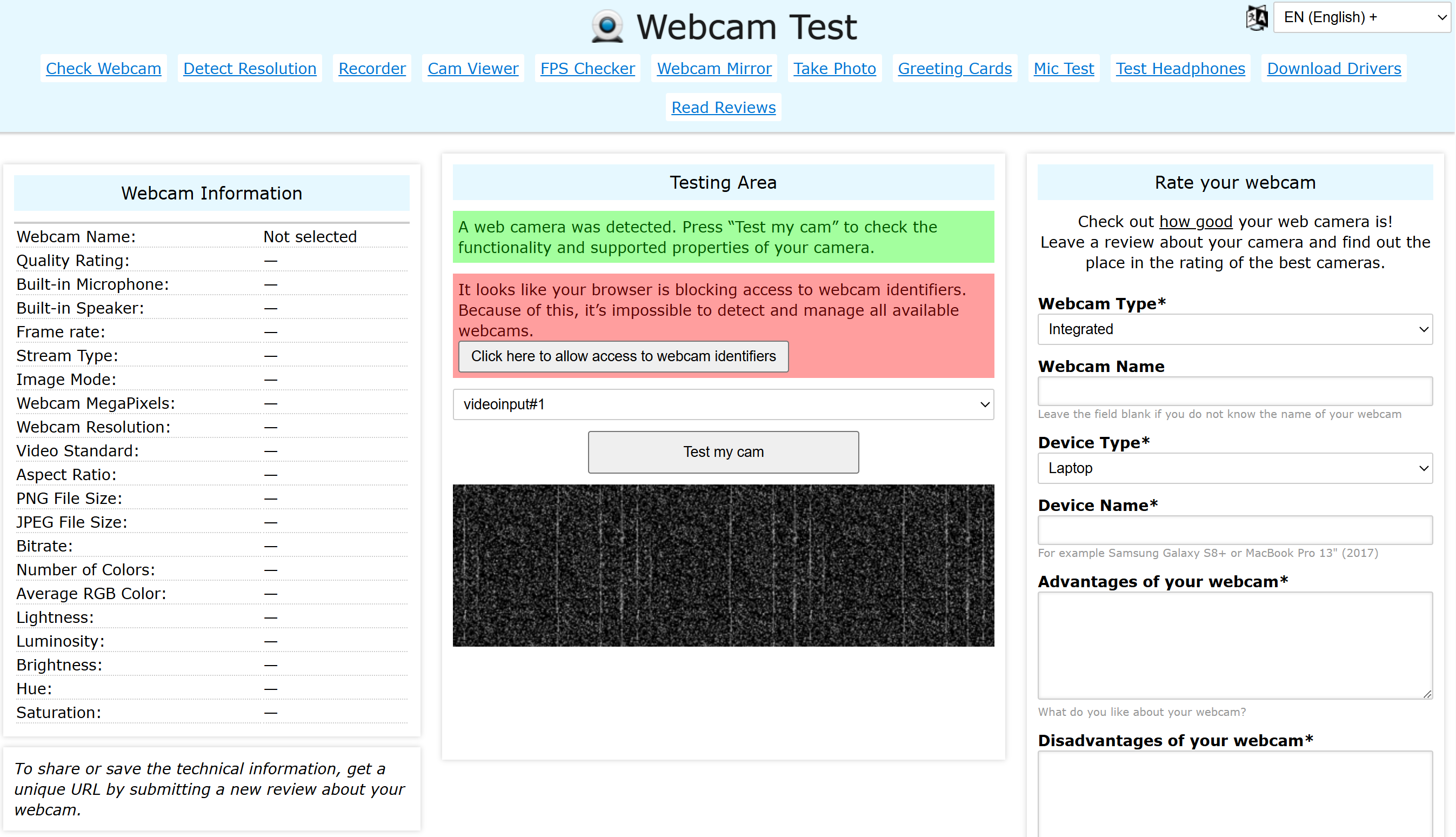The height and width of the screenshot is (837, 1456).
Task: Click Advantages of your webcam textarea
Action: [x=1234, y=645]
